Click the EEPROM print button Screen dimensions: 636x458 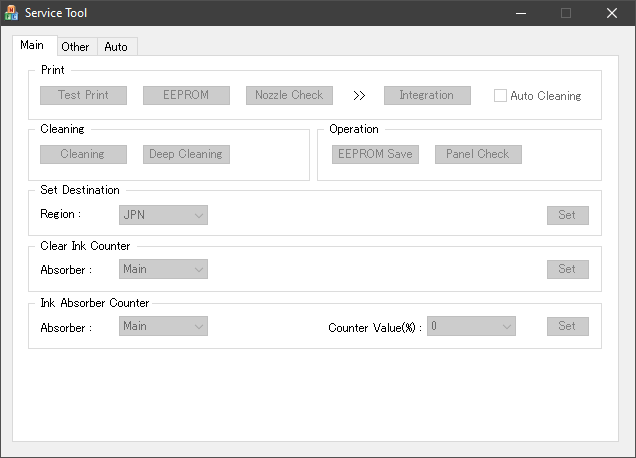(184, 96)
